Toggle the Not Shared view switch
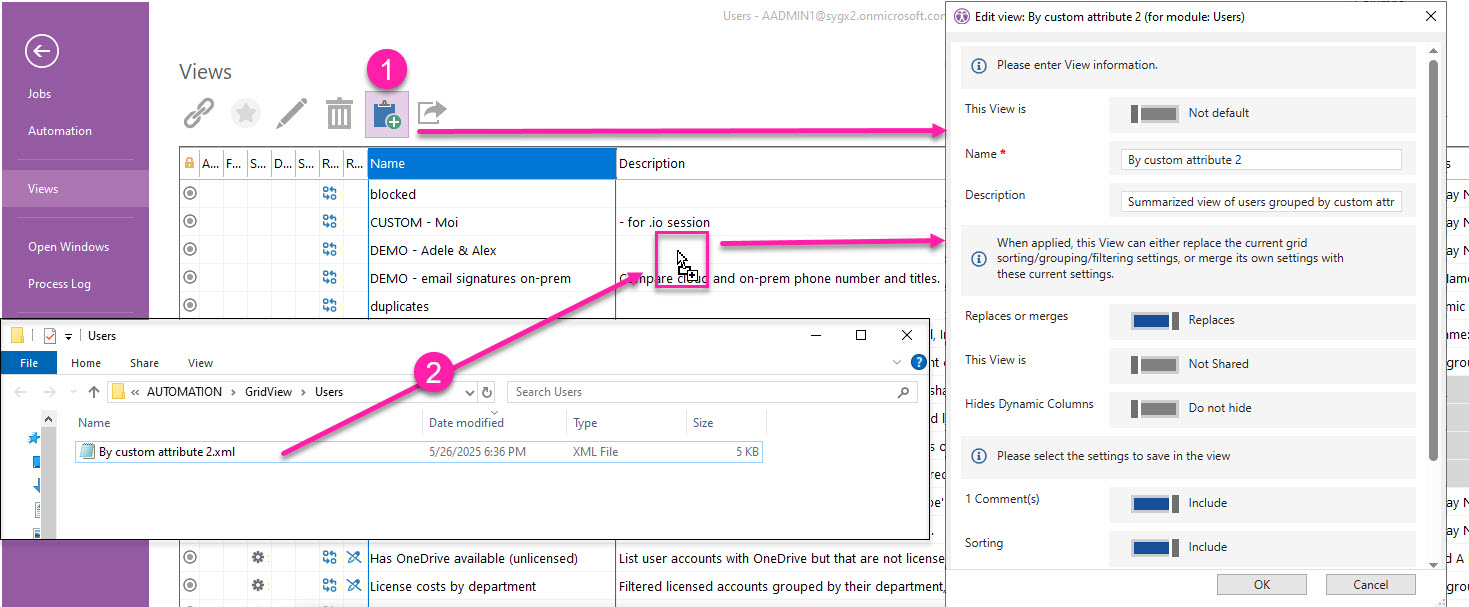Image resolution: width=1469 pixels, height=607 pixels. 1154,365
